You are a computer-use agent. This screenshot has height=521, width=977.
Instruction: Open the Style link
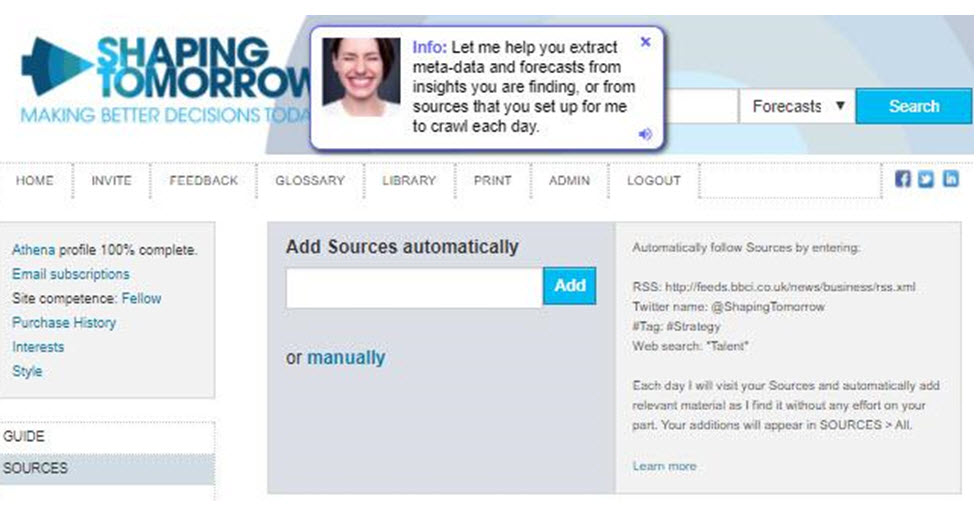click(27, 371)
